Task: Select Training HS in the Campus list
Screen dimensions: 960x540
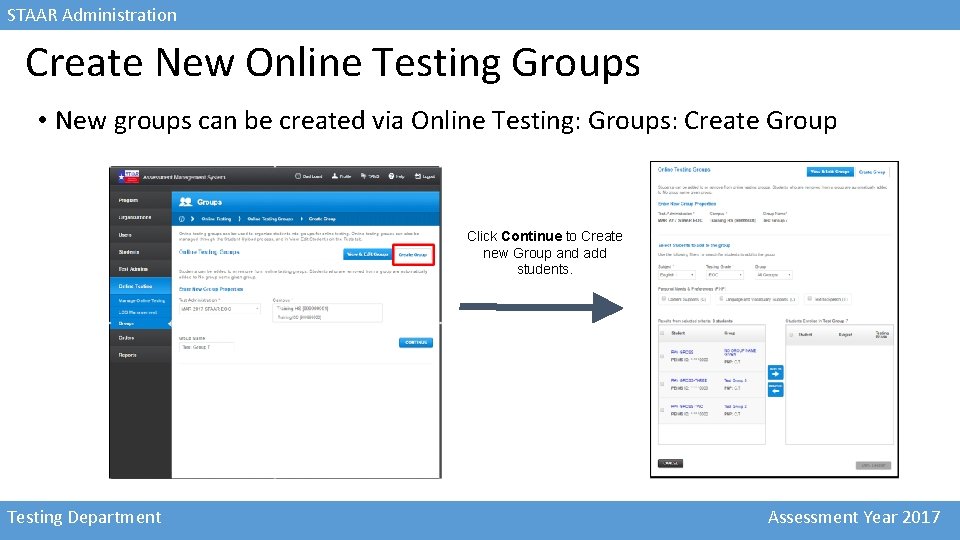Action: coord(302,309)
